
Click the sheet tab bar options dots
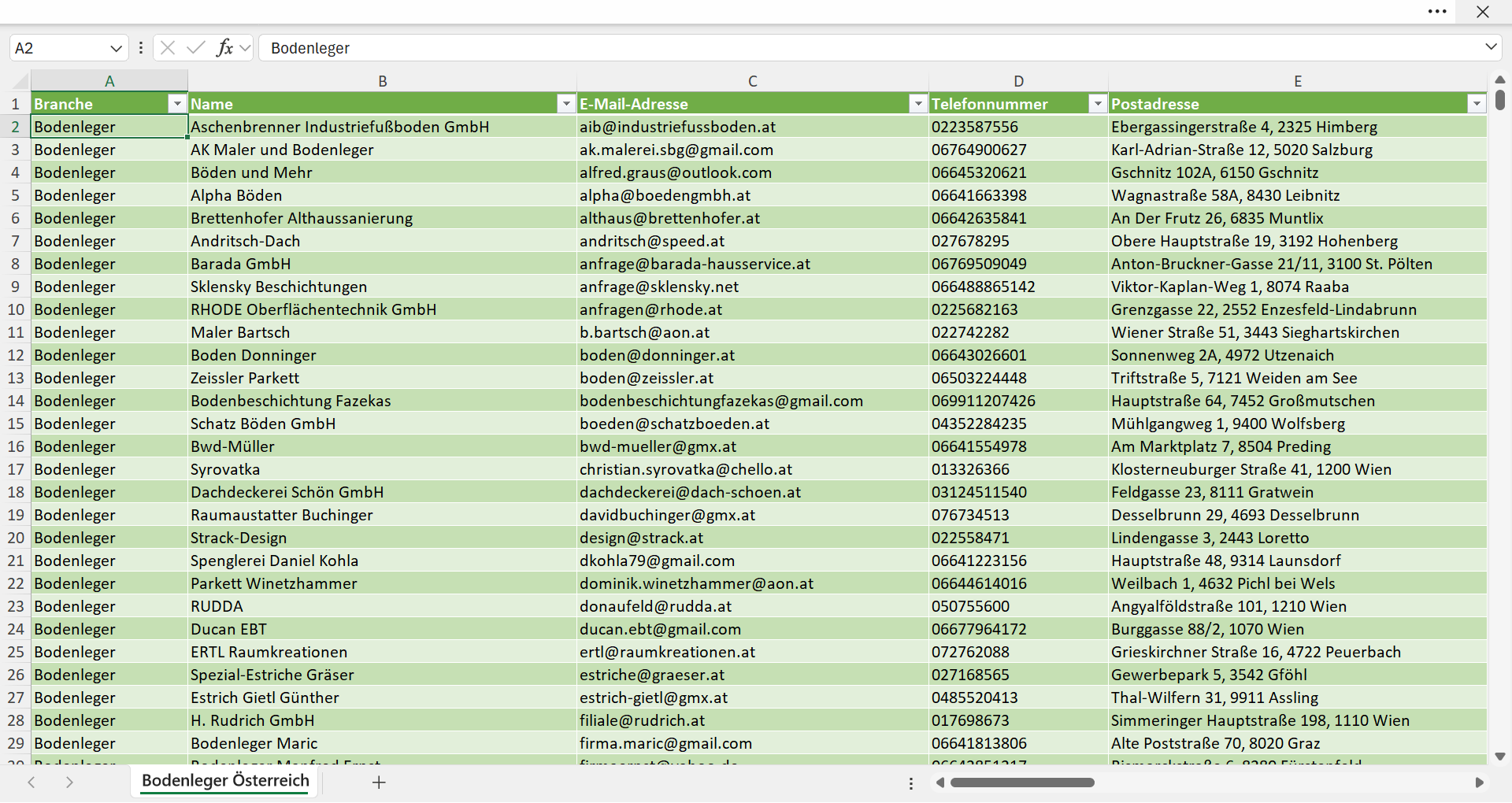pos(911,783)
